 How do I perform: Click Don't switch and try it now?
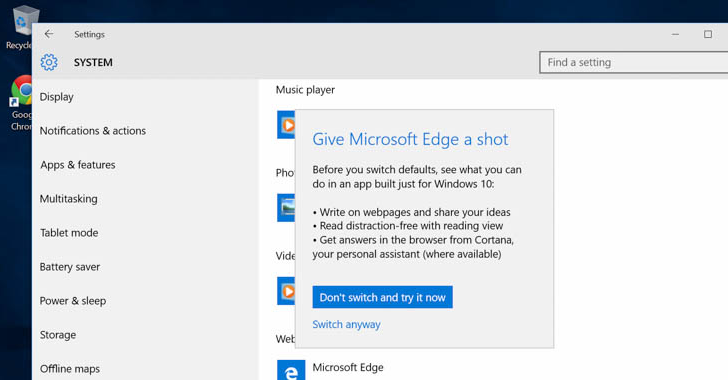point(383,297)
